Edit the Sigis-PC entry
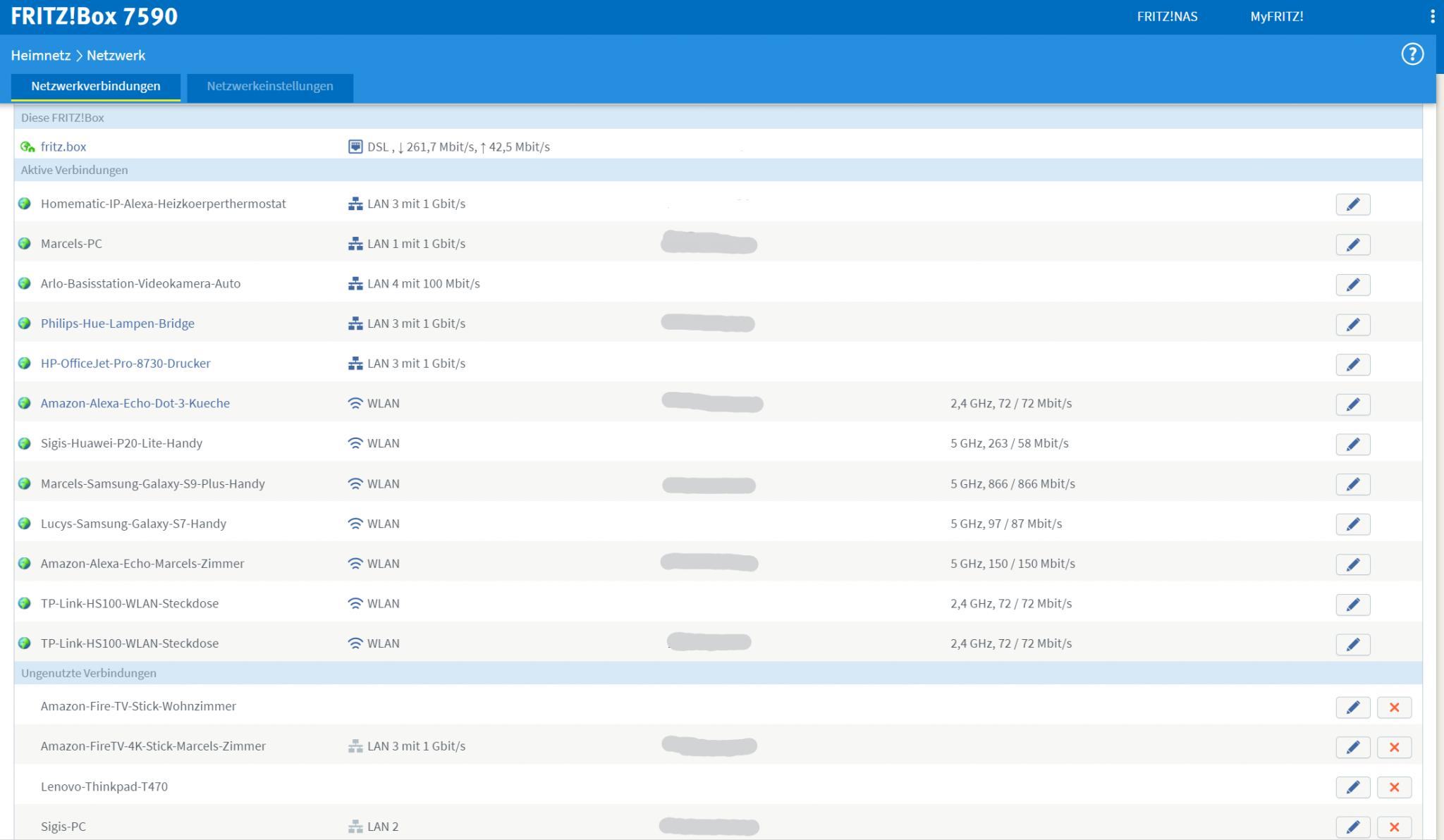This screenshot has width=1444, height=840. tap(1352, 827)
